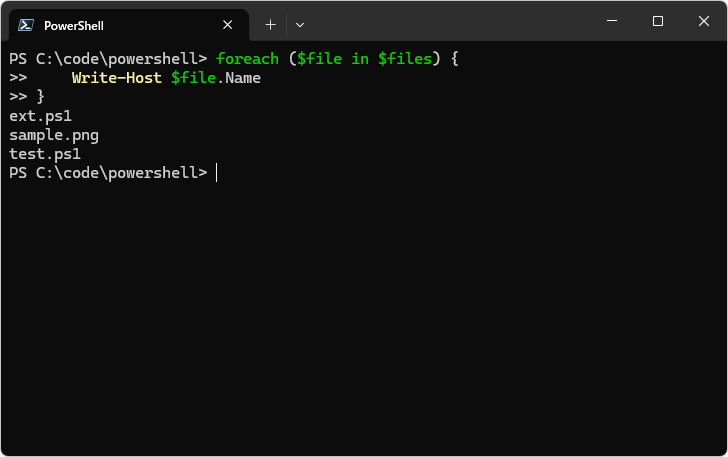This screenshot has width=728, height=457.
Task: Close the PowerShell tab
Action: 228,25
